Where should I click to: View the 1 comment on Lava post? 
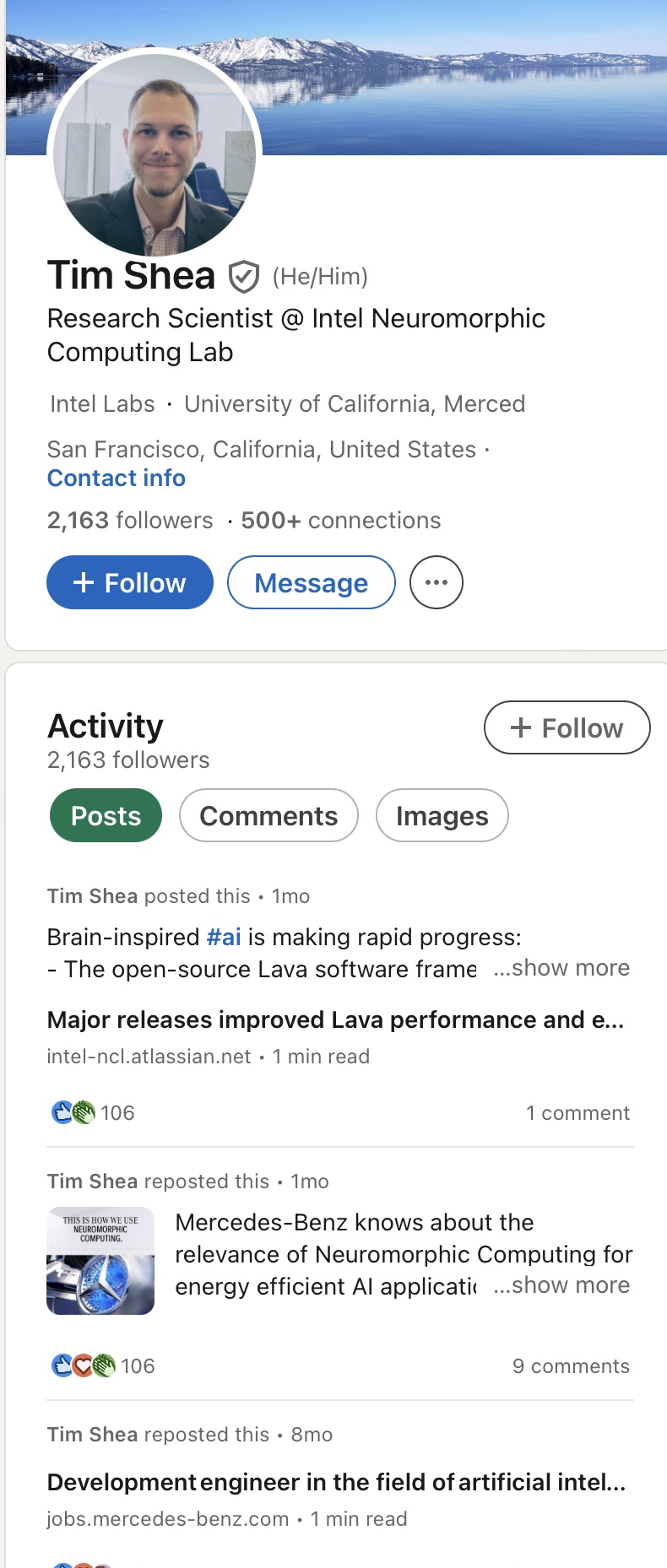pos(578,1113)
